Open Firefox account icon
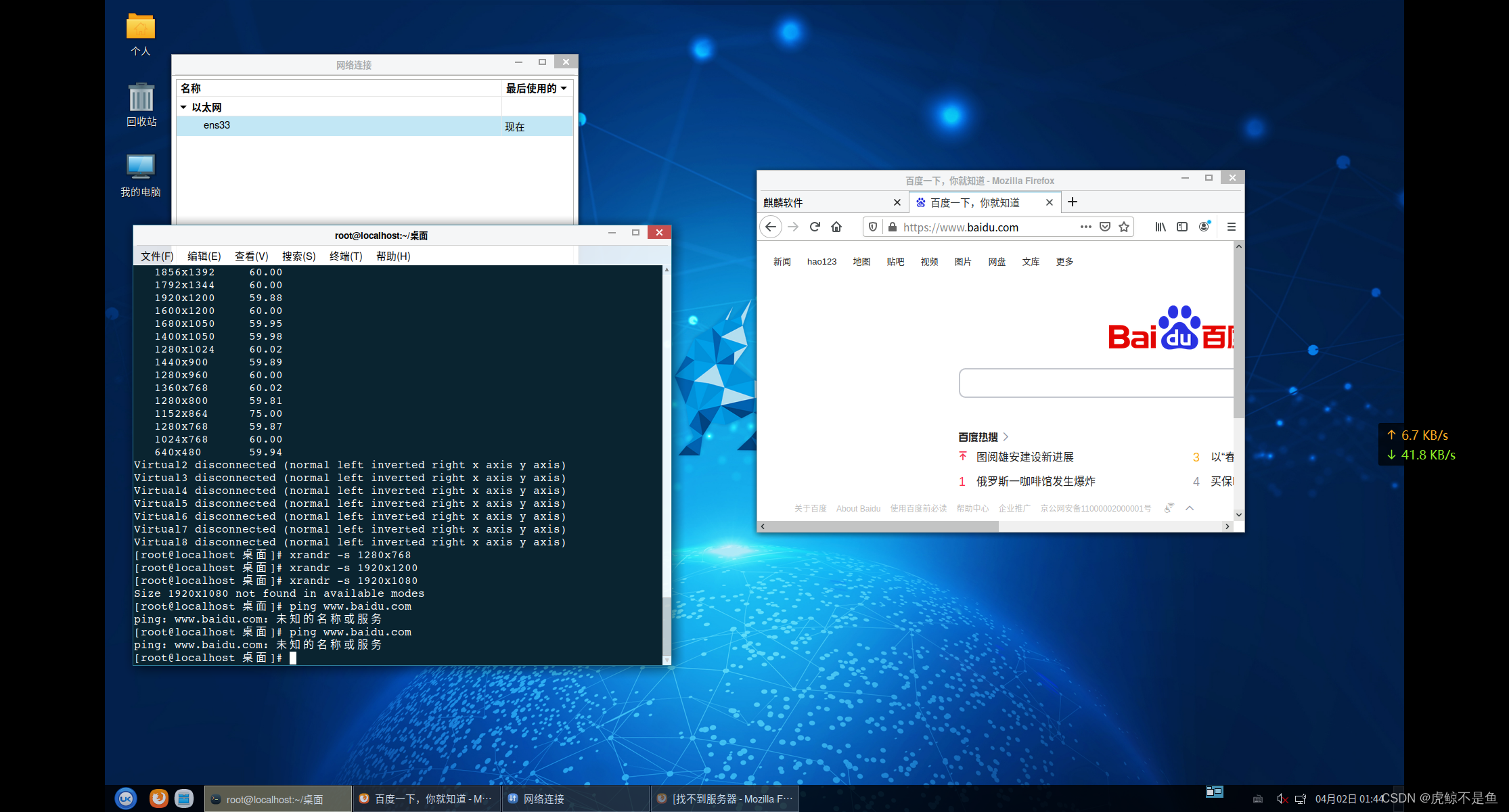This screenshot has height=812, width=1509. [1204, 227]
